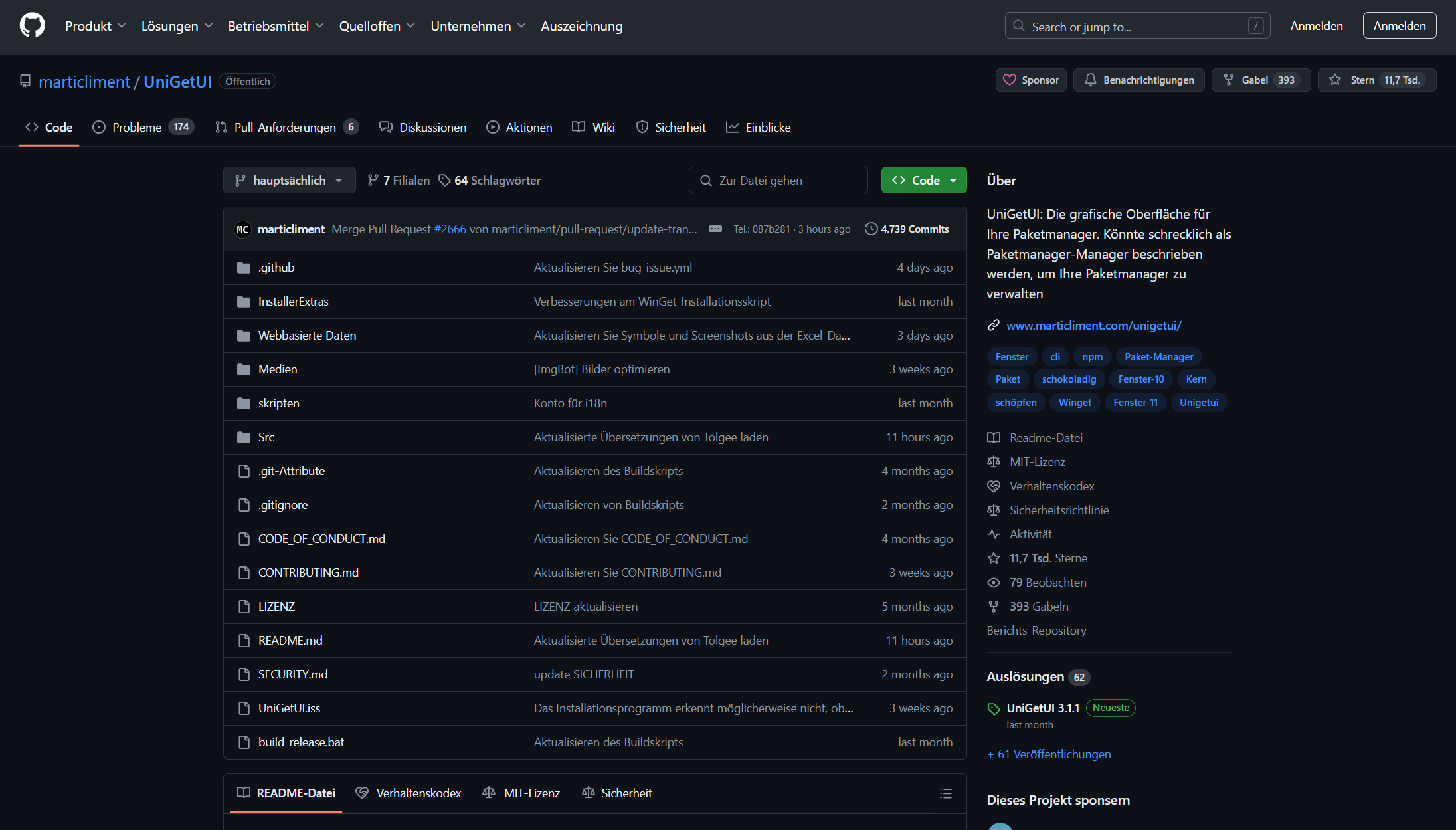This screenshot has height=830, width=1456.
Task: Open the Unternehmen header menu
Action: click(x=478, y=26)
